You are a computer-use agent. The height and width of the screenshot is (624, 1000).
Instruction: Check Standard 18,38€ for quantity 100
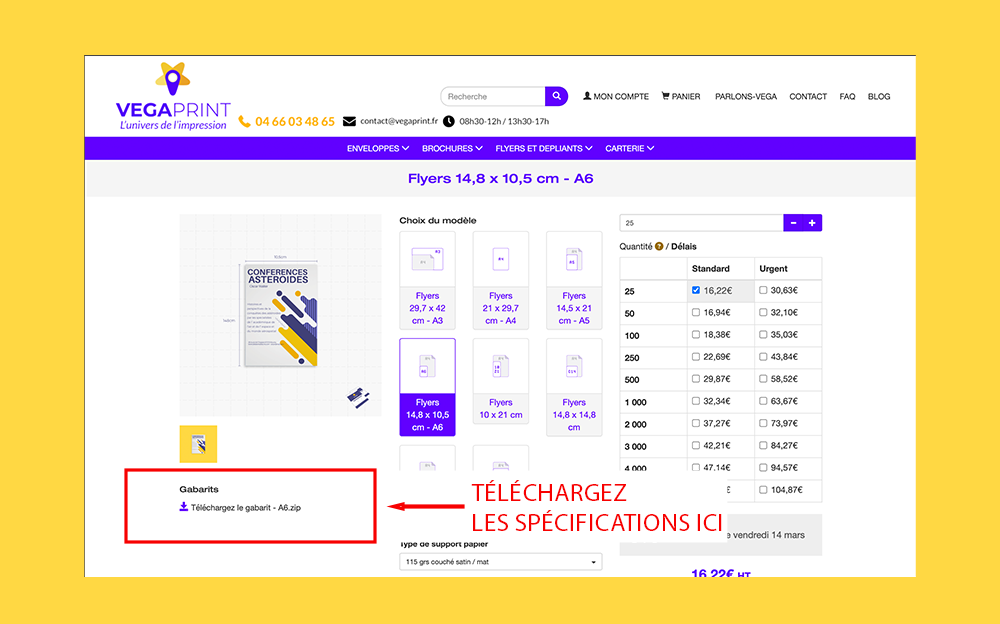[696, 334]
